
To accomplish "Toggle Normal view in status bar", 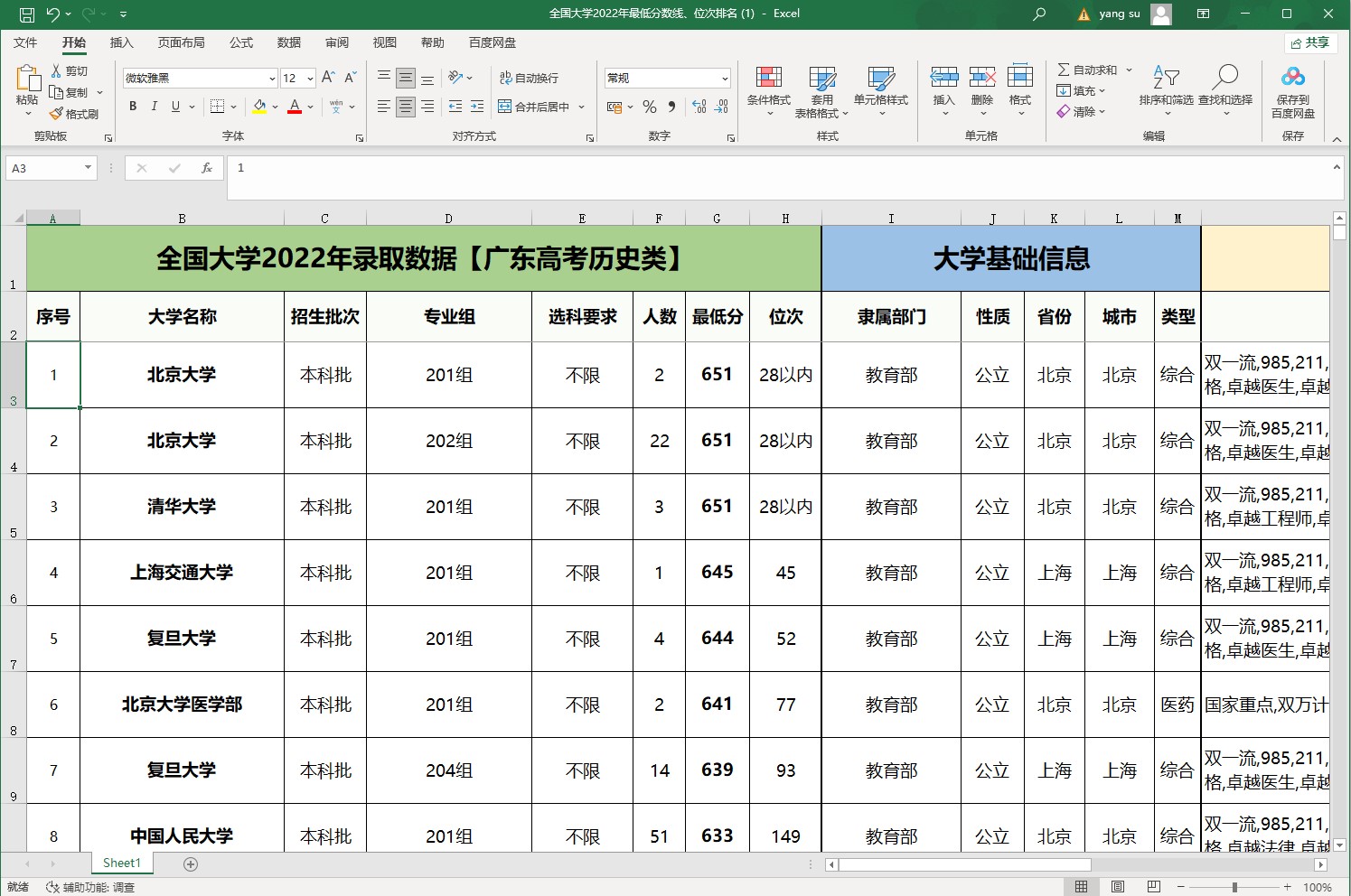I will point(1081,887).
